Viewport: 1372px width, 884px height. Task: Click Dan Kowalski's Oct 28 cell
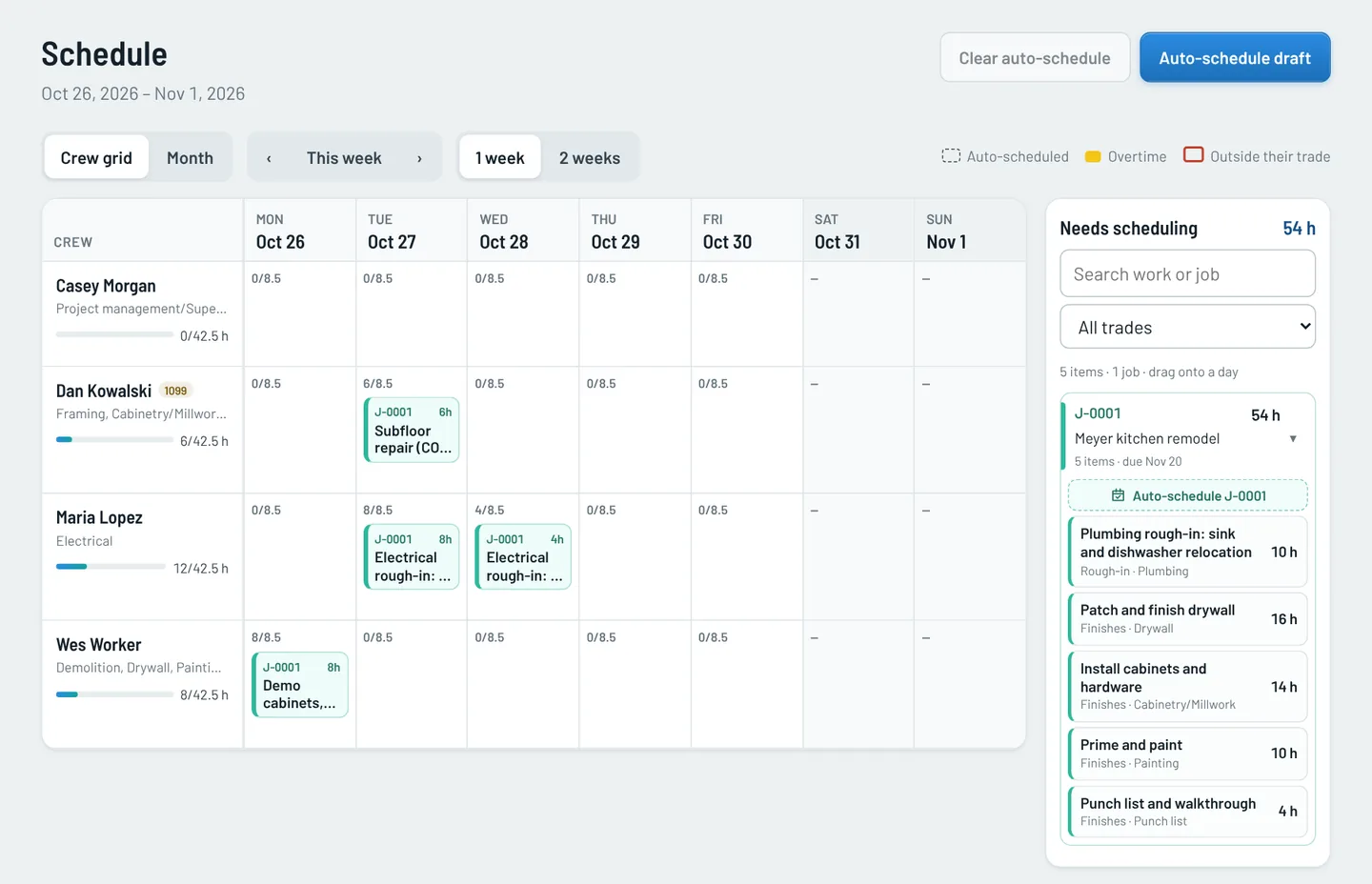pos(523,430)
